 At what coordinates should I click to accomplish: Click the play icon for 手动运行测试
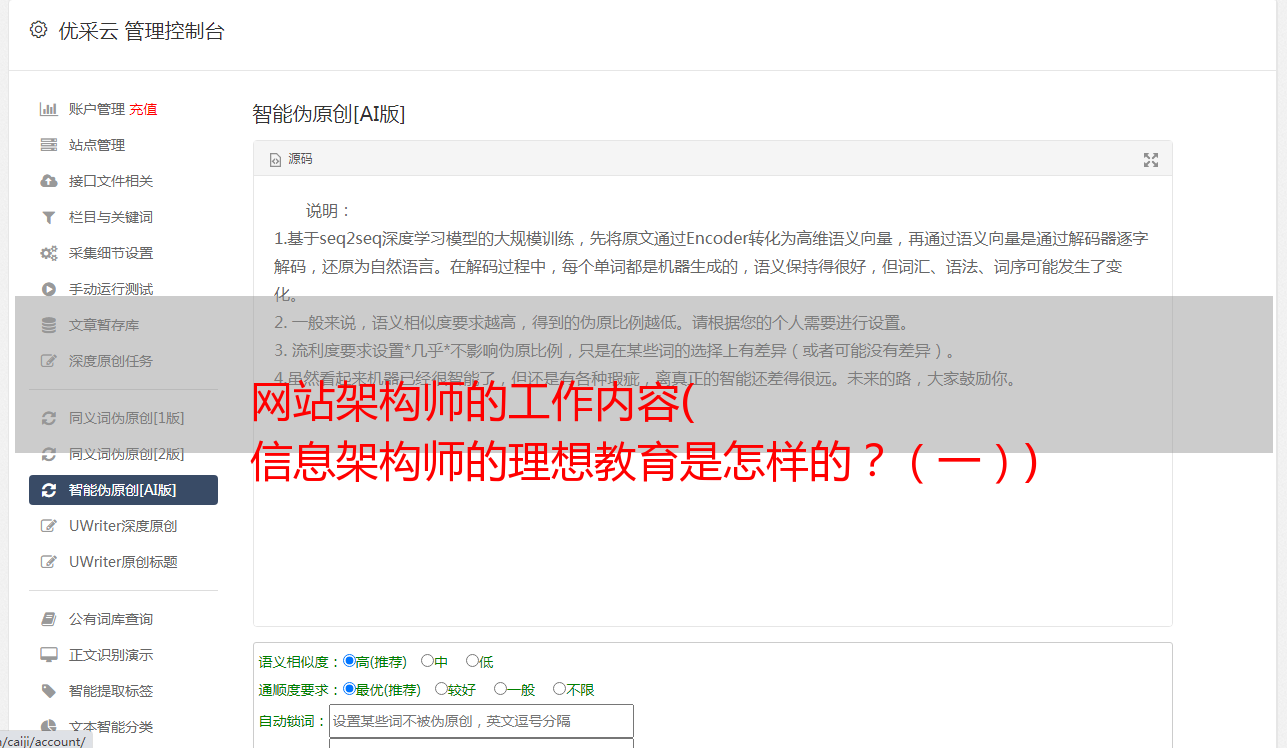(x=48, y=289)
